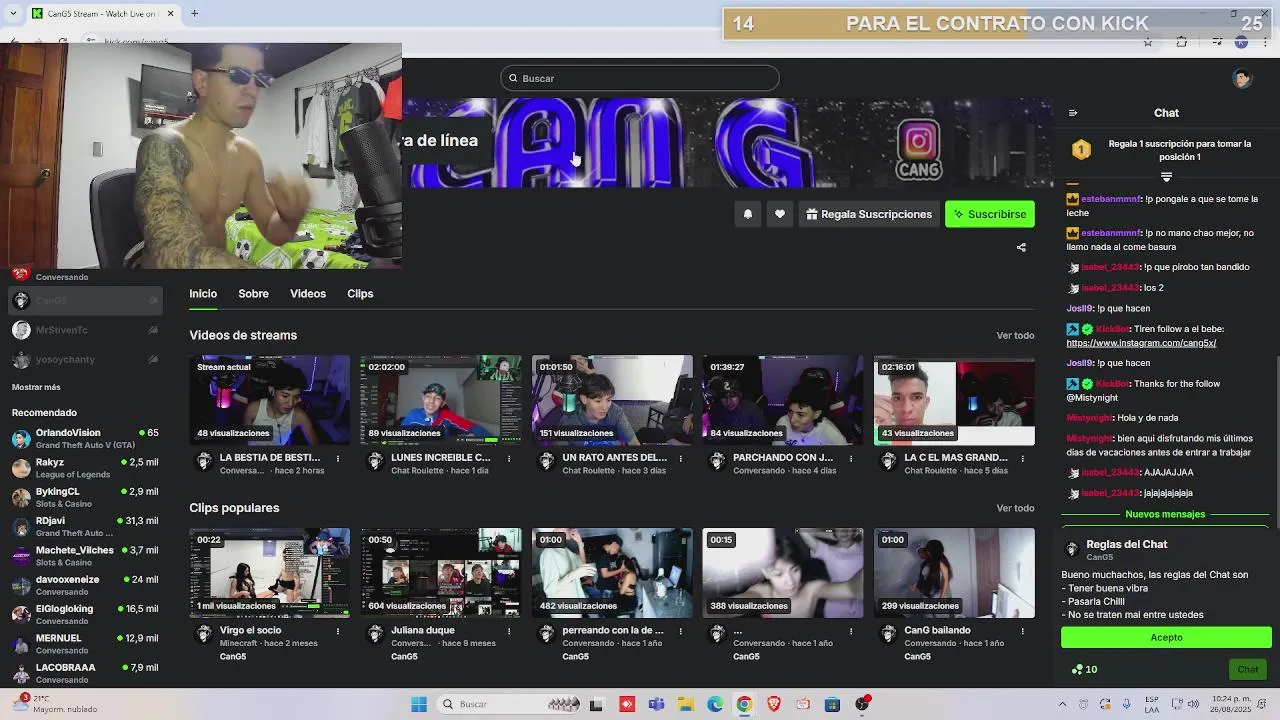The width and height of the screenshot is (1280, 720).
Task: Click the Windows Start button
Action: 419,704
